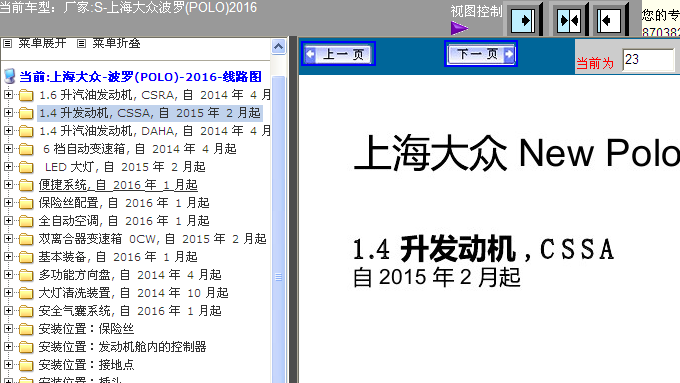680x383 pixels.
Task: Click folder icon of 多功能方向盘
Action: 26,275
